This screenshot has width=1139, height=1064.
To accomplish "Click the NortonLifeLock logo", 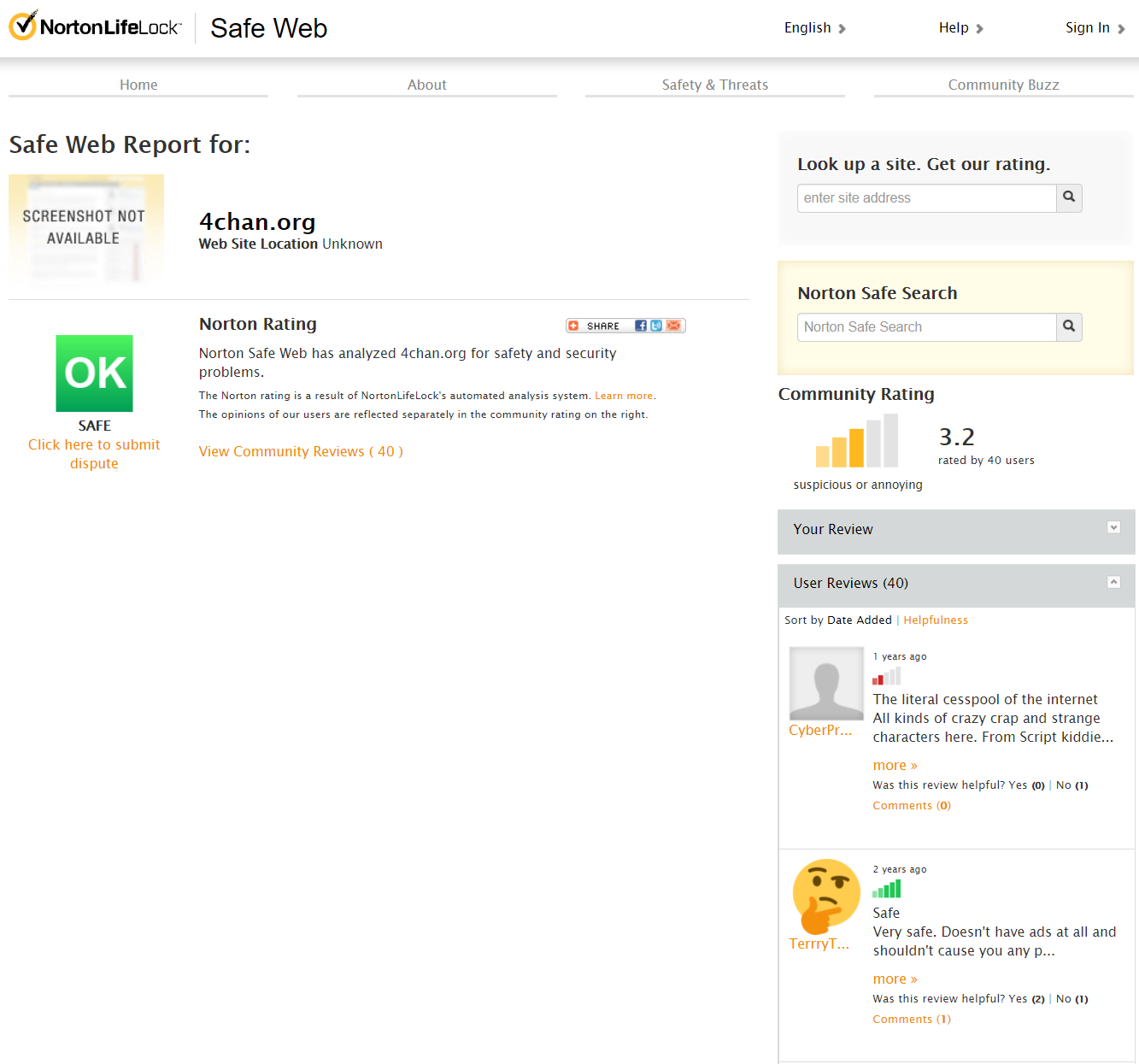I will 95,26.
